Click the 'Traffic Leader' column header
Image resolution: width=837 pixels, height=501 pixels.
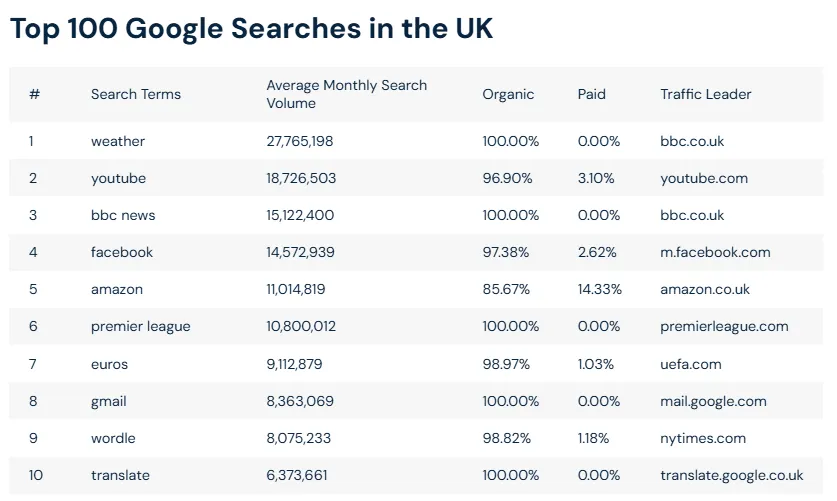click(705, 94)
